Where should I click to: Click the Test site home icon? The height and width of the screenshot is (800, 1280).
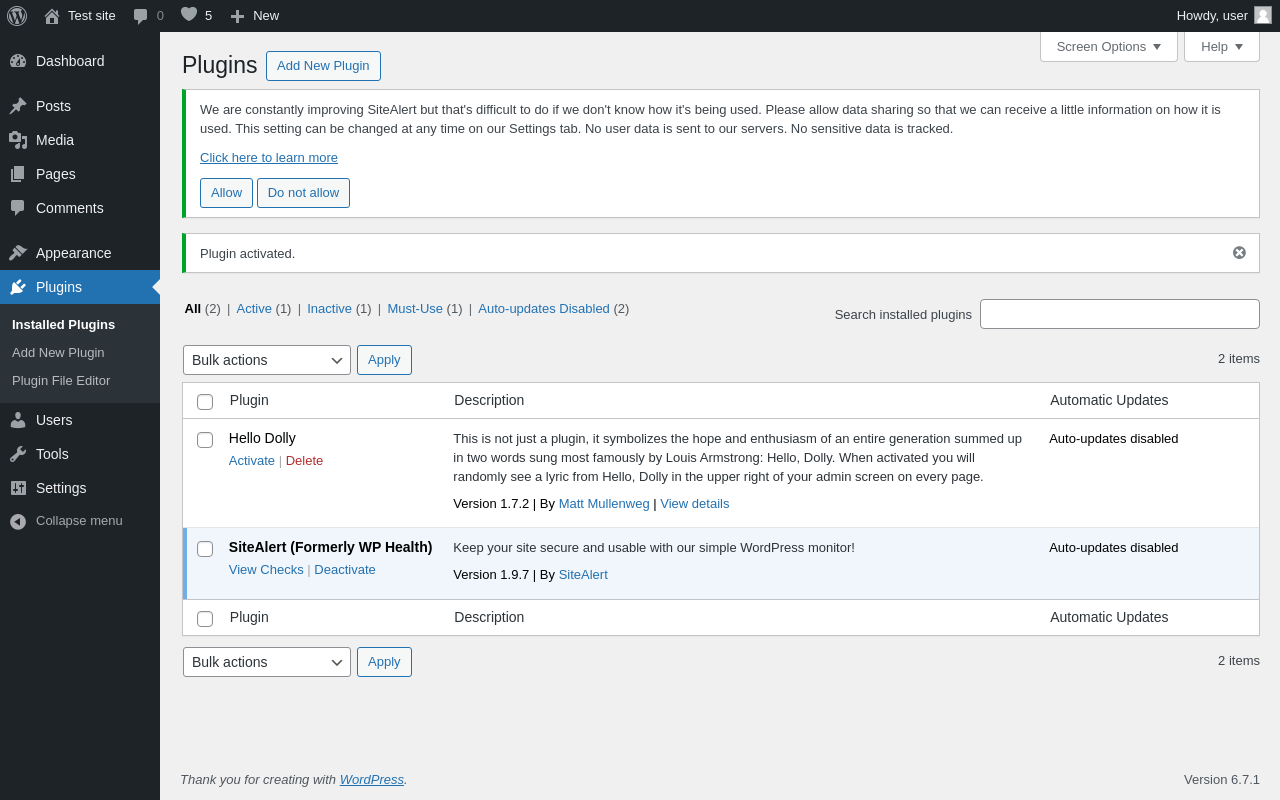coord(52,16)
